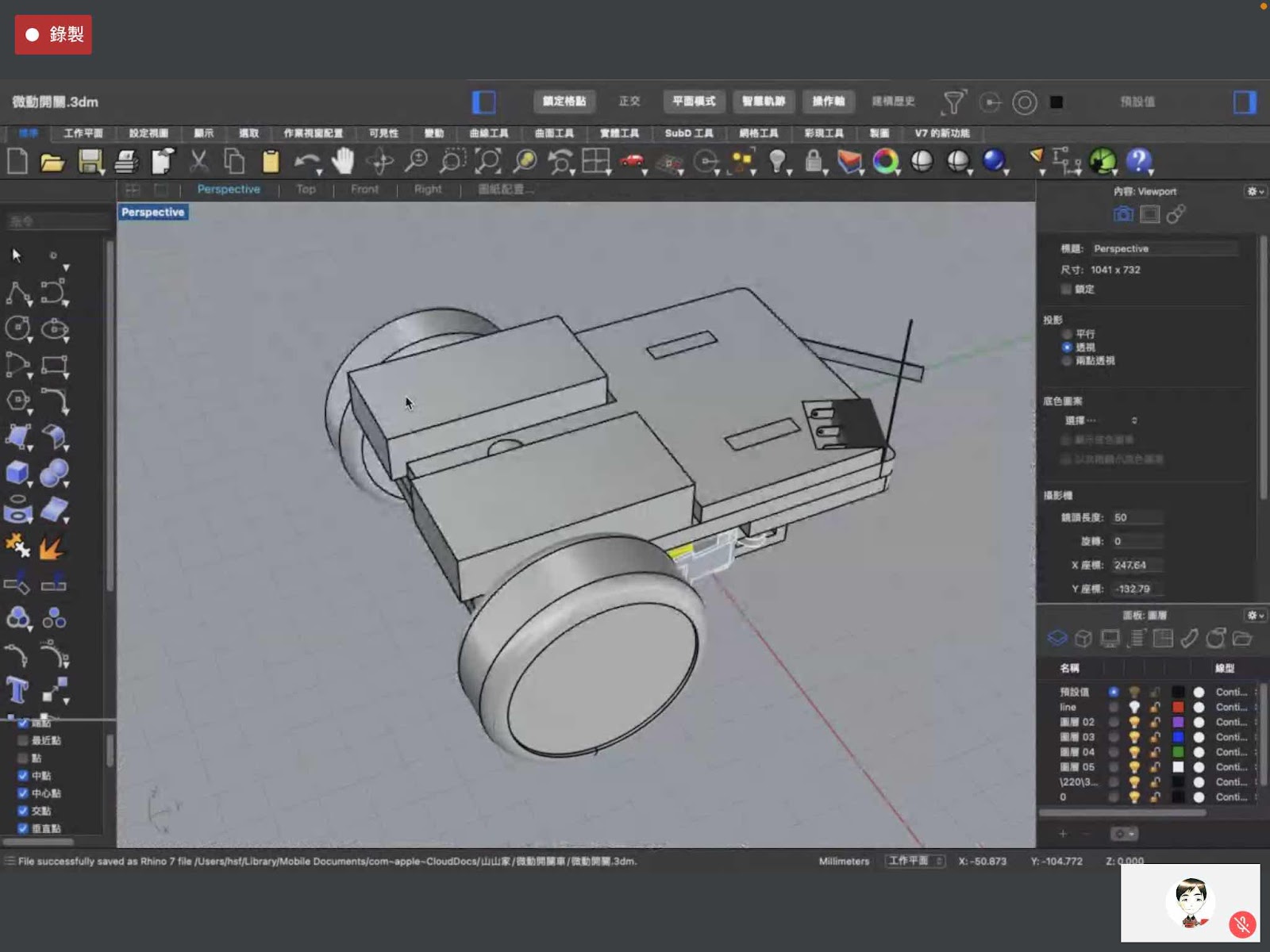Viewport: 1270px width, 952px height.
Task: Undo the last action with the curved arrow
Action: 306,162
